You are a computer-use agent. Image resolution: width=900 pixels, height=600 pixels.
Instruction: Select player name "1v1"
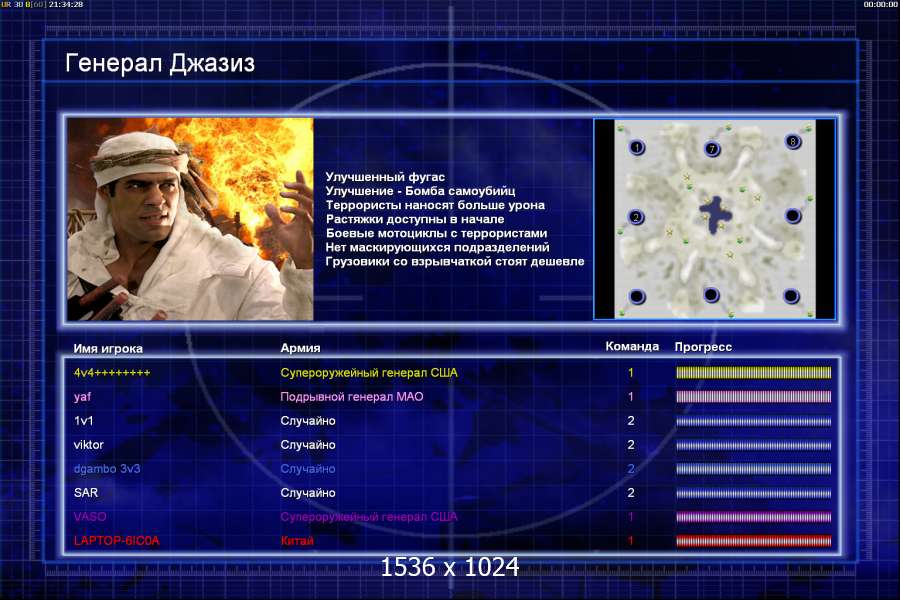[x=83, y=421]
